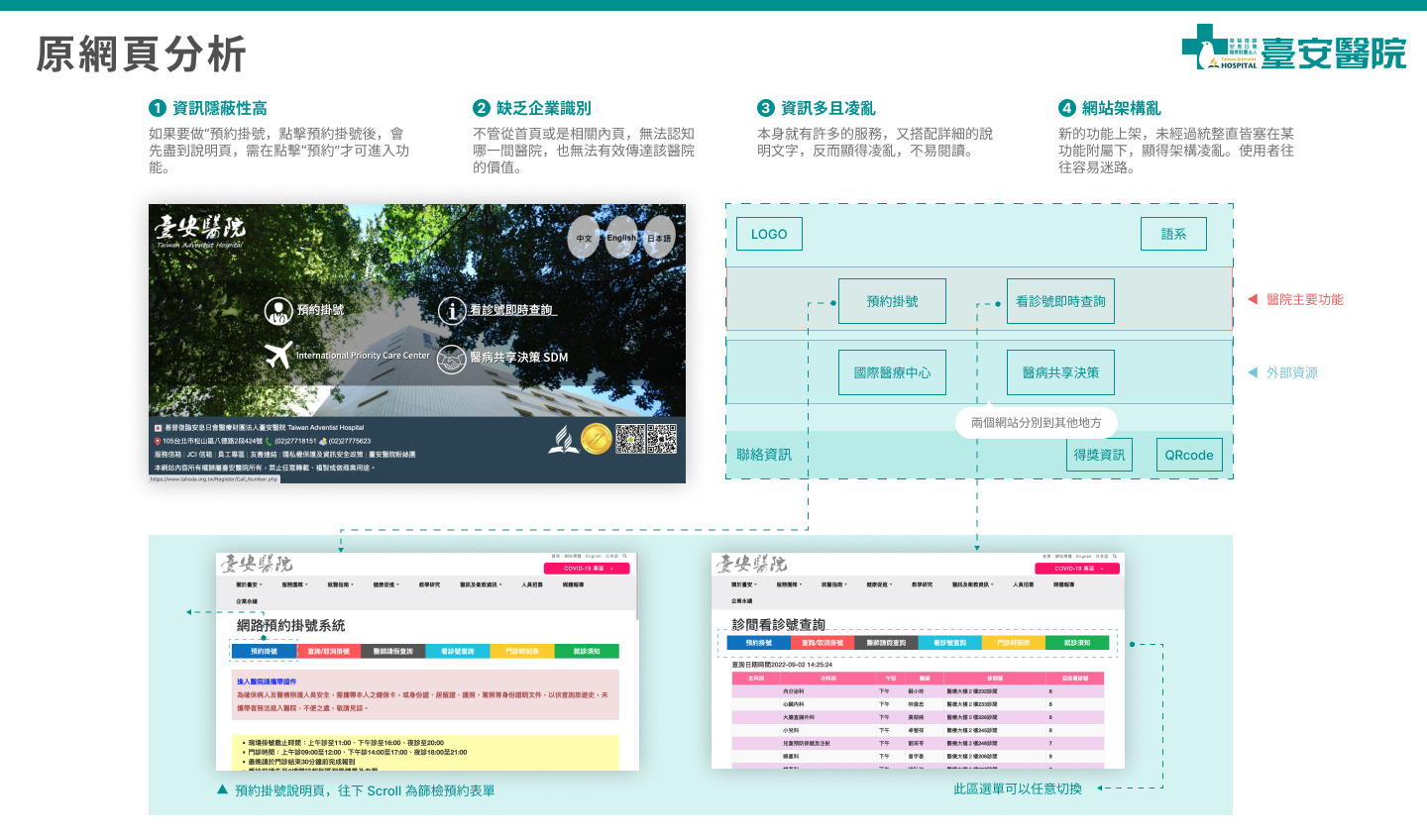Open 企業永續 menu on 網路預約掛號系統 page
1427x840 pixels.
click(x=247, y=601)
